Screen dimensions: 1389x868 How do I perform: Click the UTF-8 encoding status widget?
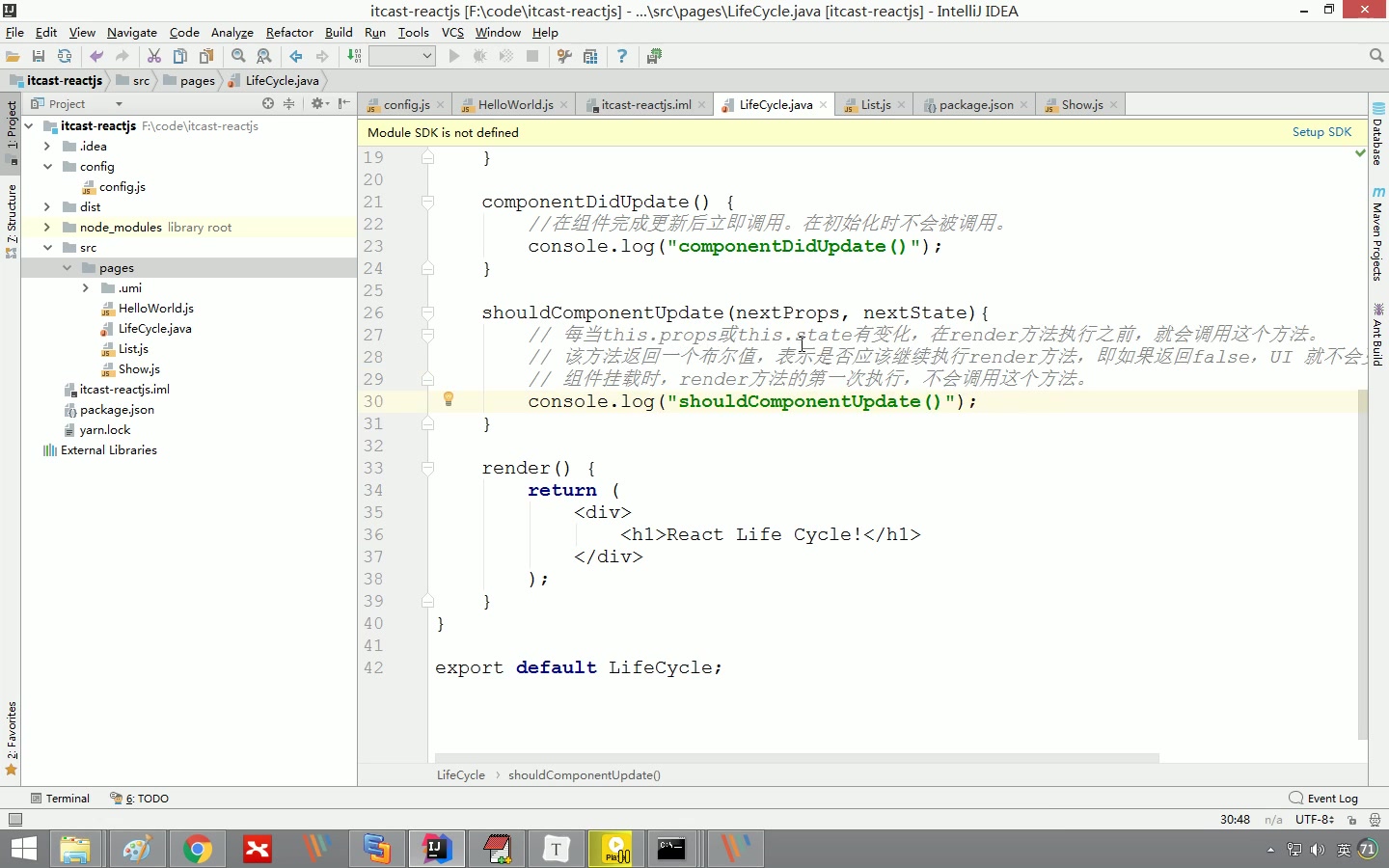[1315, 820]
